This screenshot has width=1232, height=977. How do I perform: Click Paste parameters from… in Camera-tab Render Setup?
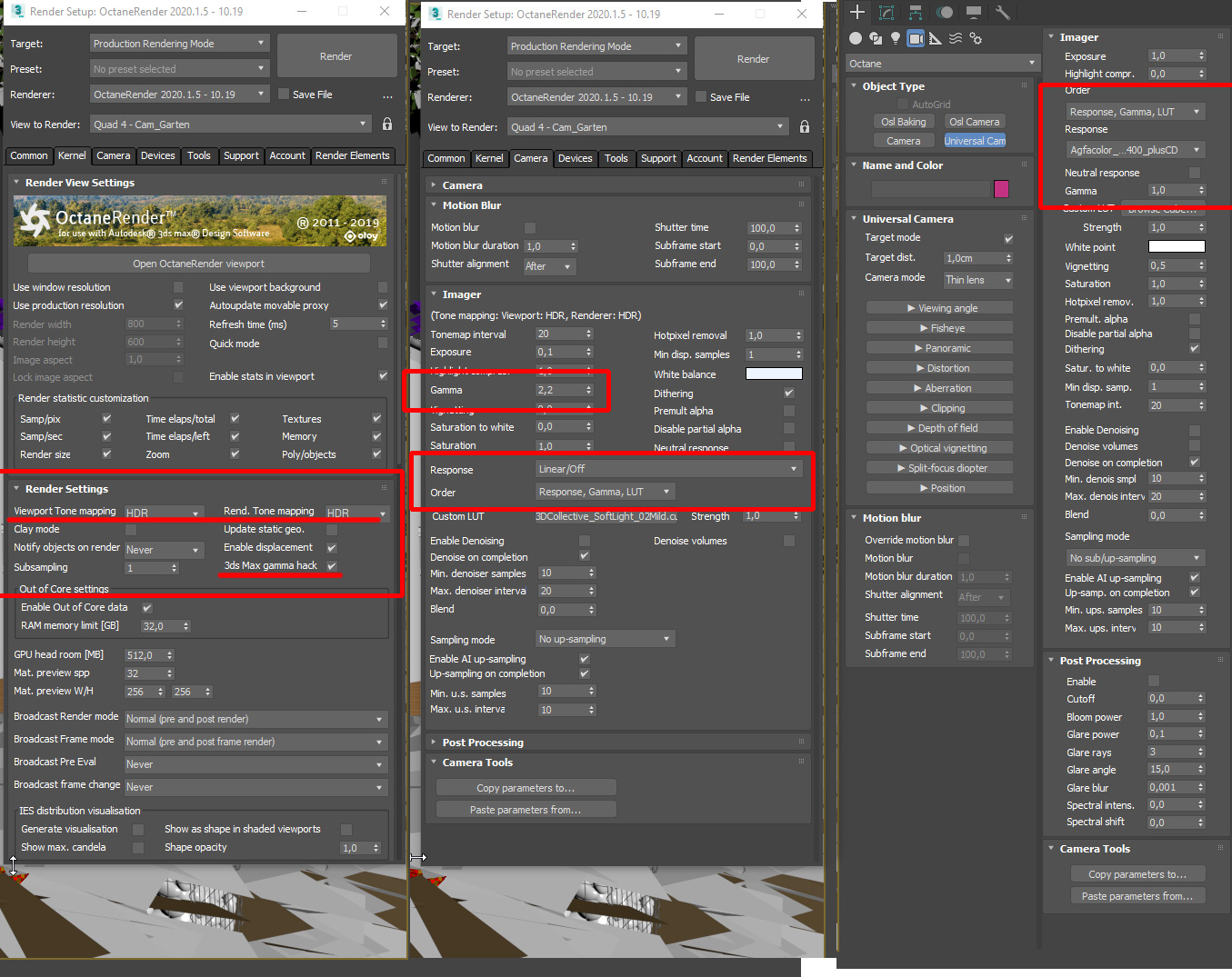[x=526, y=810]
